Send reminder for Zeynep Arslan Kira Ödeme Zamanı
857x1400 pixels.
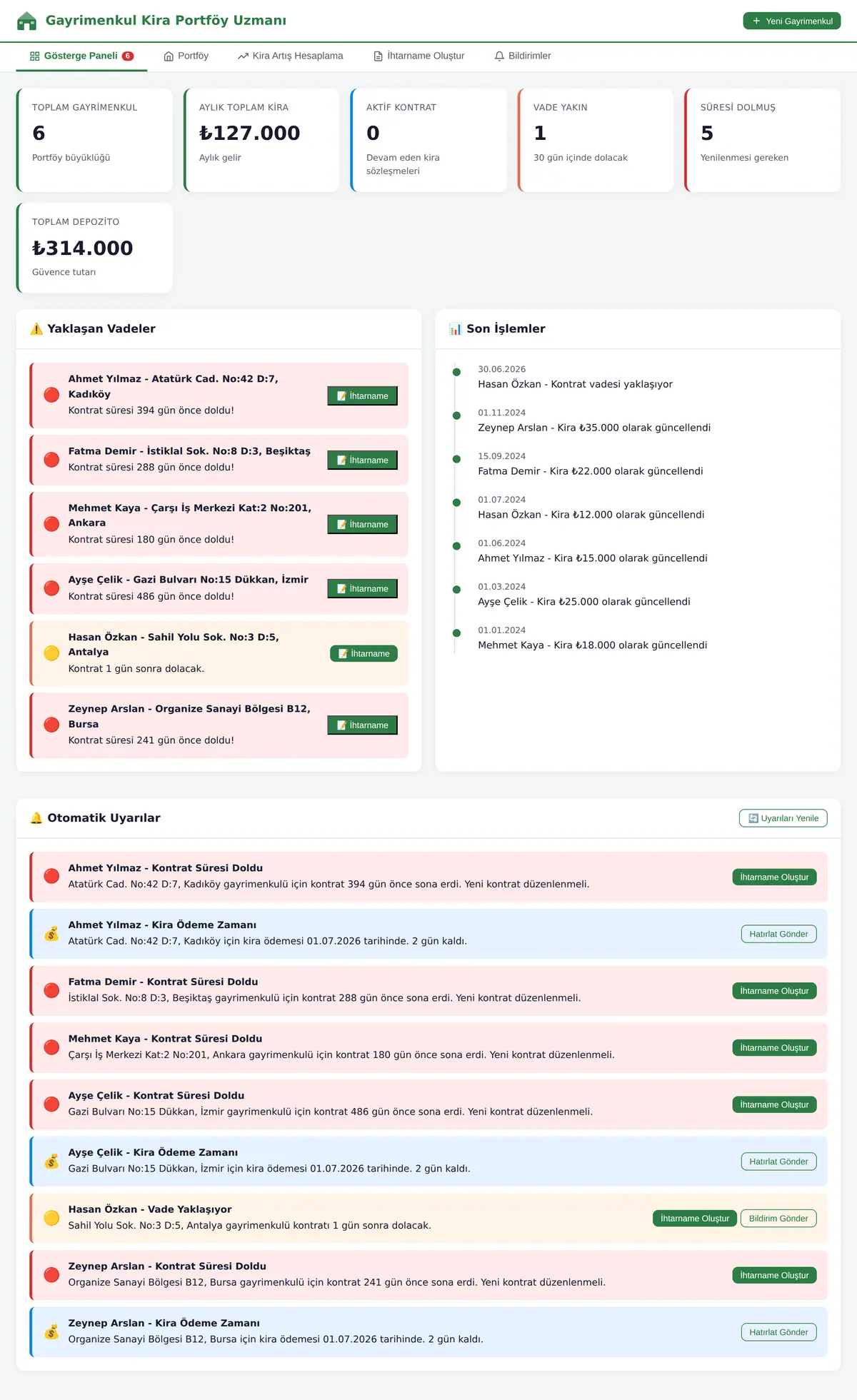pos(778,1332)
